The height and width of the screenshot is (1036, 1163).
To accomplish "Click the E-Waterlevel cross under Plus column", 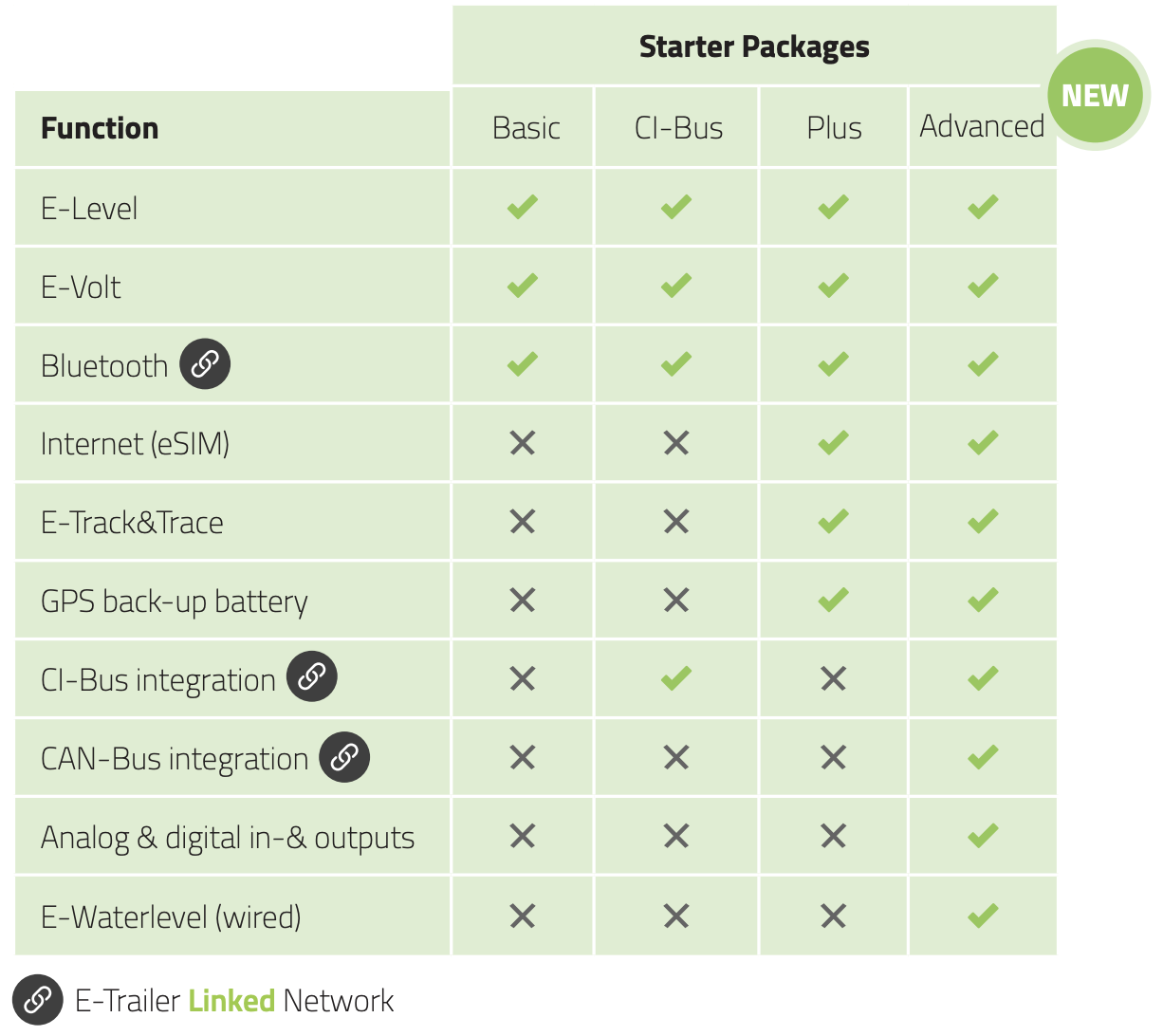I will 833,916.
